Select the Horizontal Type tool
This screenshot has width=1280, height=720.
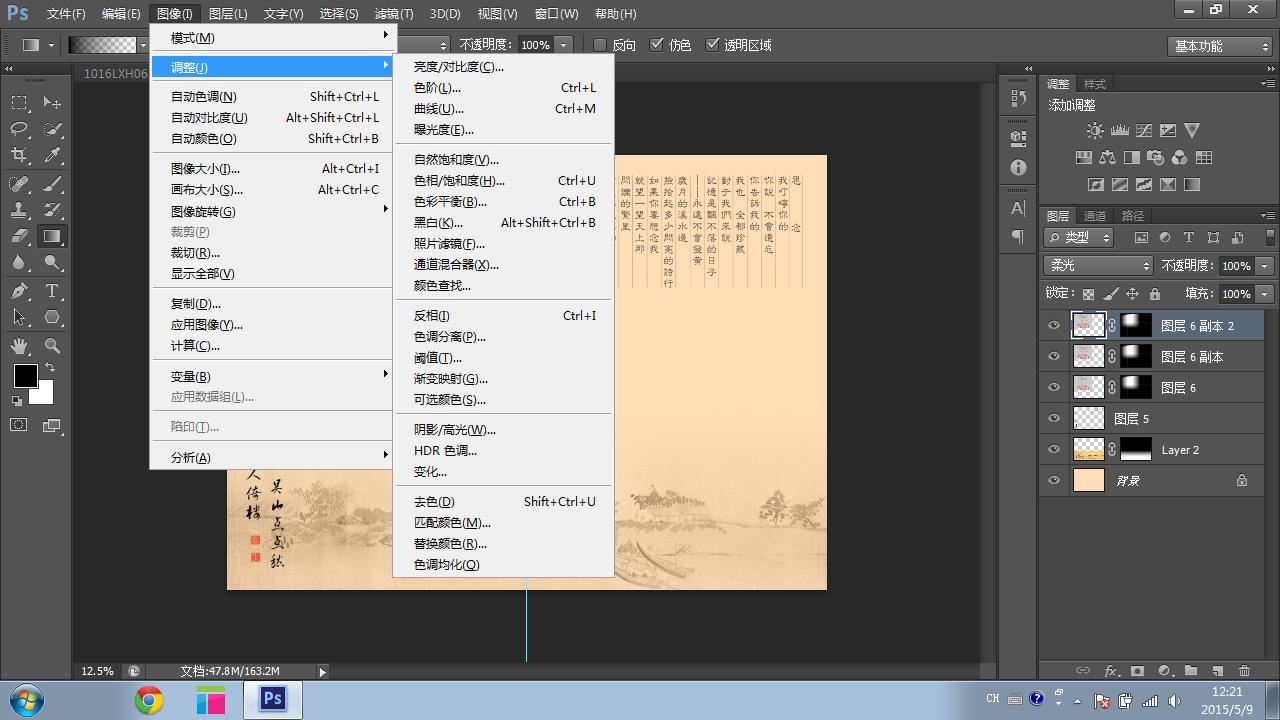pyautogui.click(x=52, y=291)
